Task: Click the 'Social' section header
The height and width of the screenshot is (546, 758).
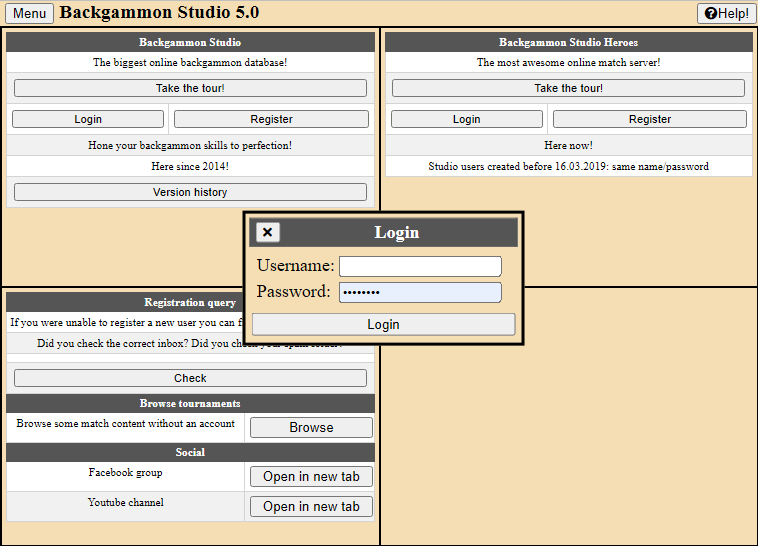Action: [190, 452]
